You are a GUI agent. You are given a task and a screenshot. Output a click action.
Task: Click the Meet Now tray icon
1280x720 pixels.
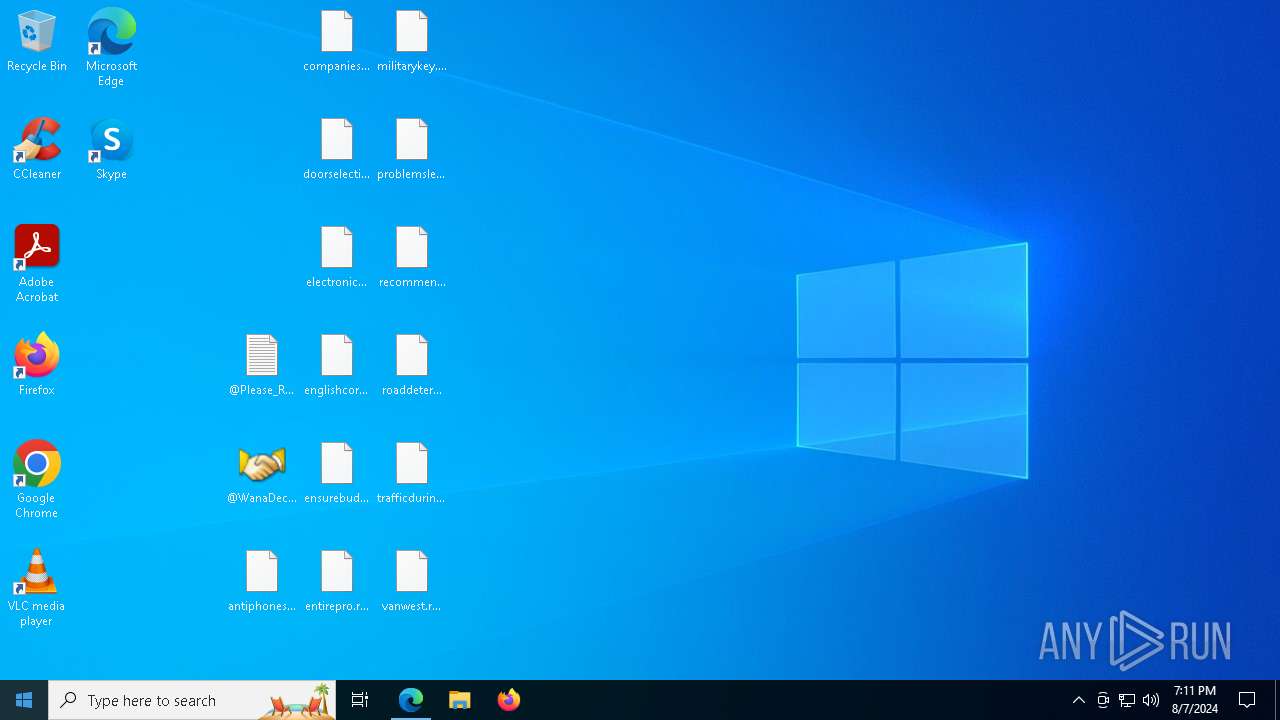[1103, 700]
